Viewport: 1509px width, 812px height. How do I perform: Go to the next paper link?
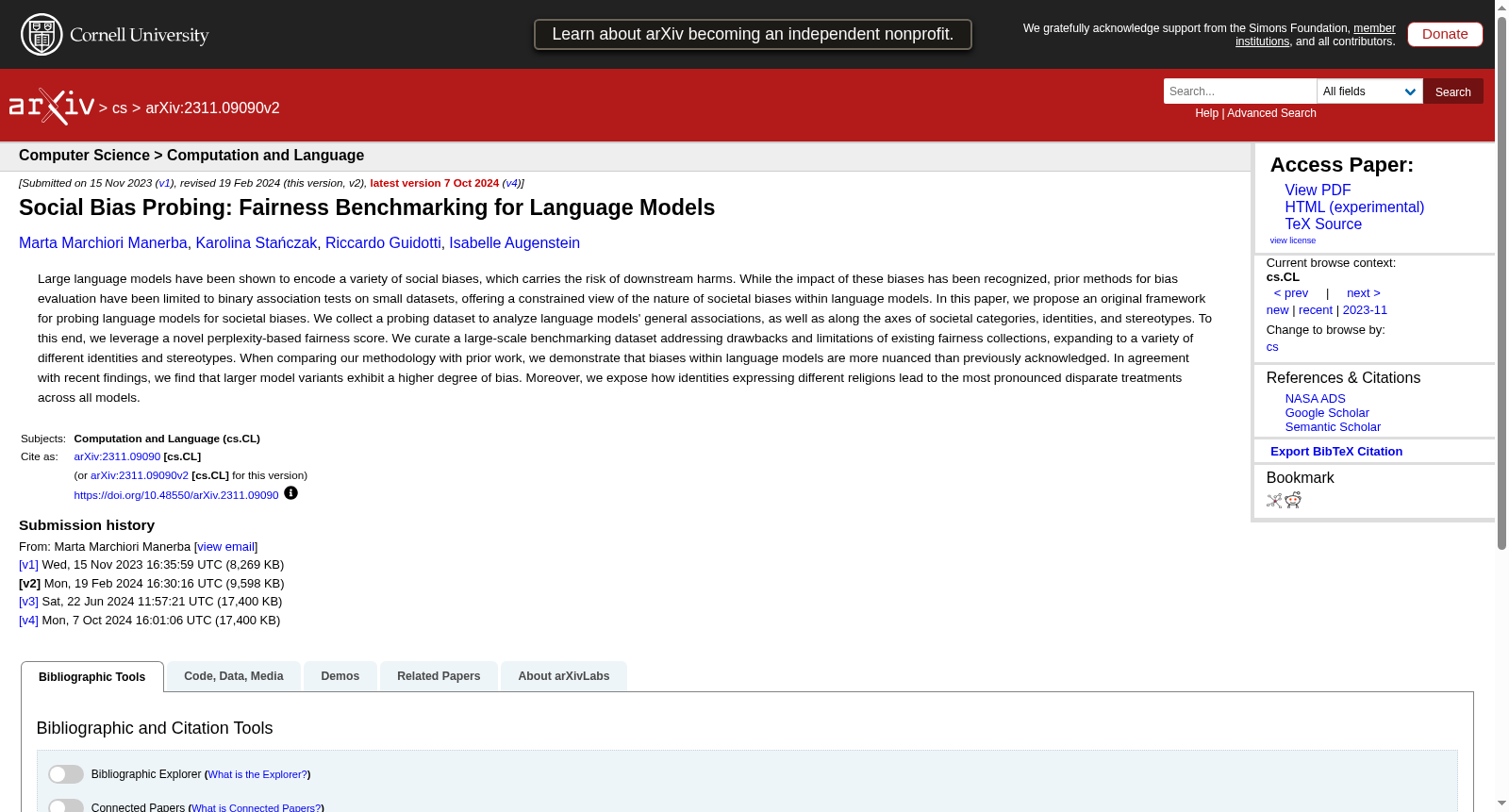(x=1364, y=293)
